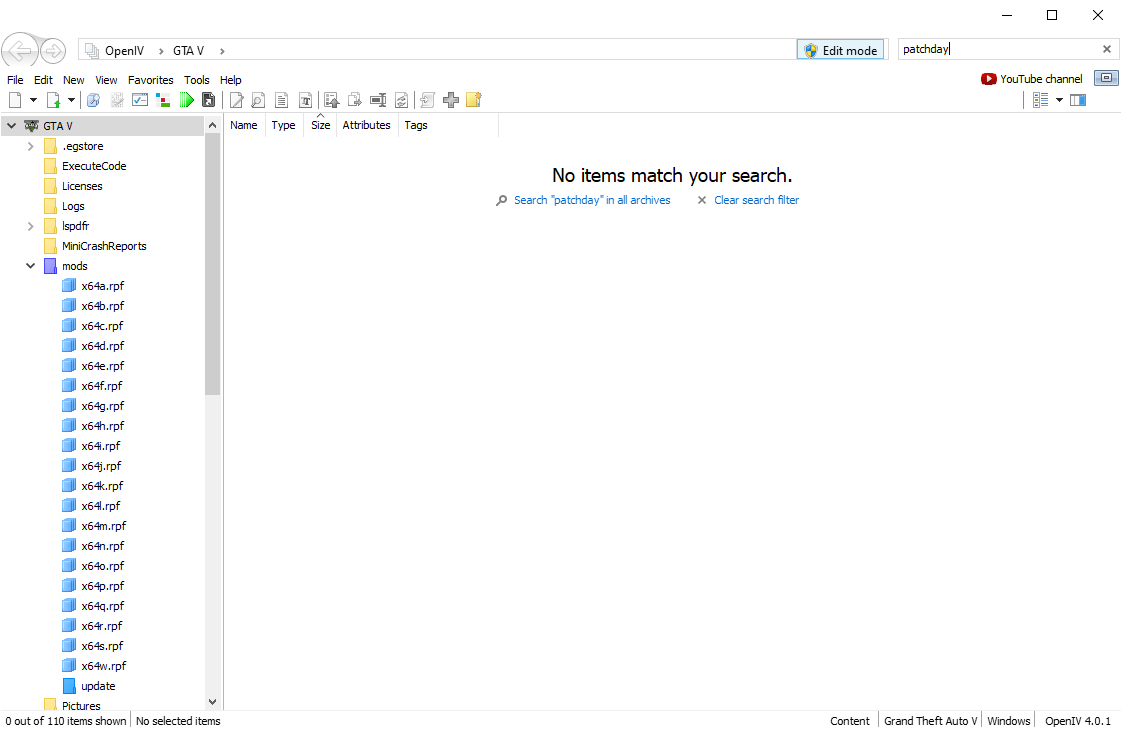Go forward with the forward arrow

coord(52,51)
